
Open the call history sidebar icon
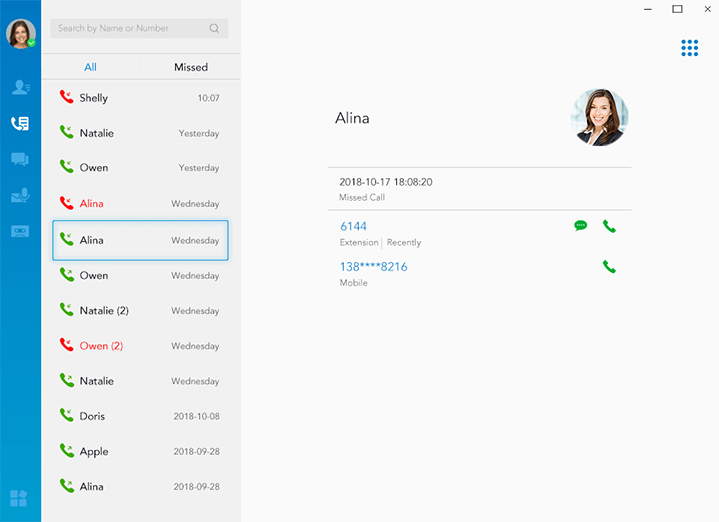pyautogui.click(x=20, y=124)
